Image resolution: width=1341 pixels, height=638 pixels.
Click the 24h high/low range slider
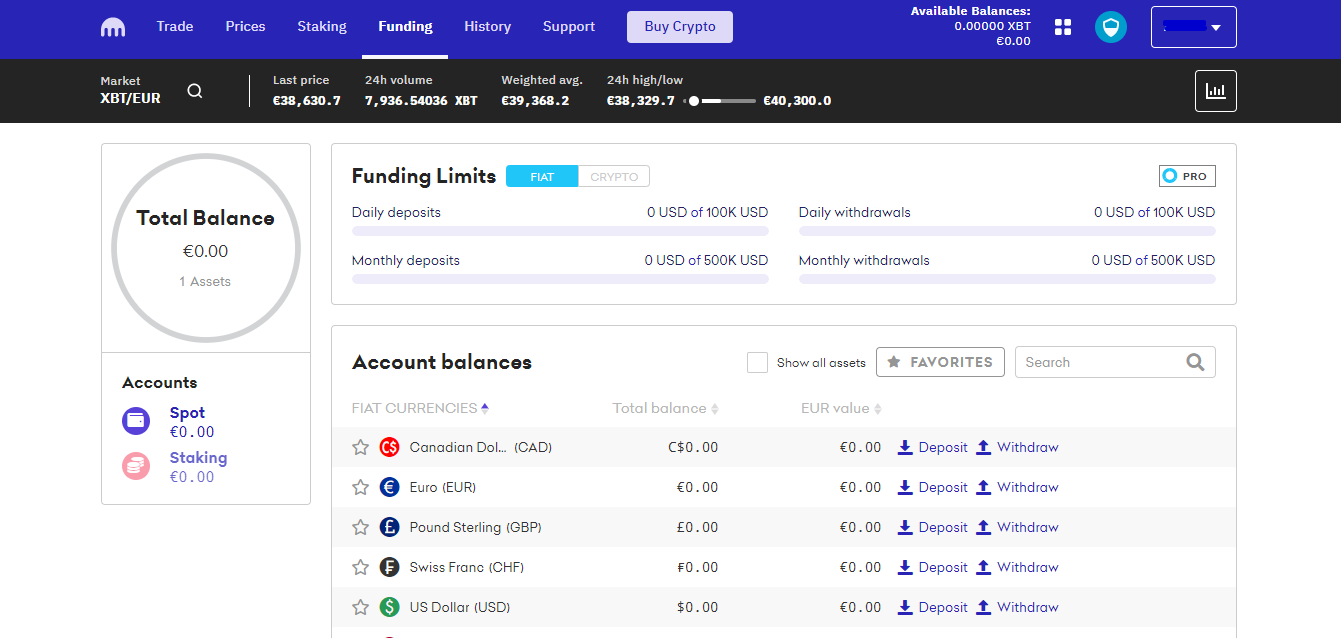(x=720, y=101)
